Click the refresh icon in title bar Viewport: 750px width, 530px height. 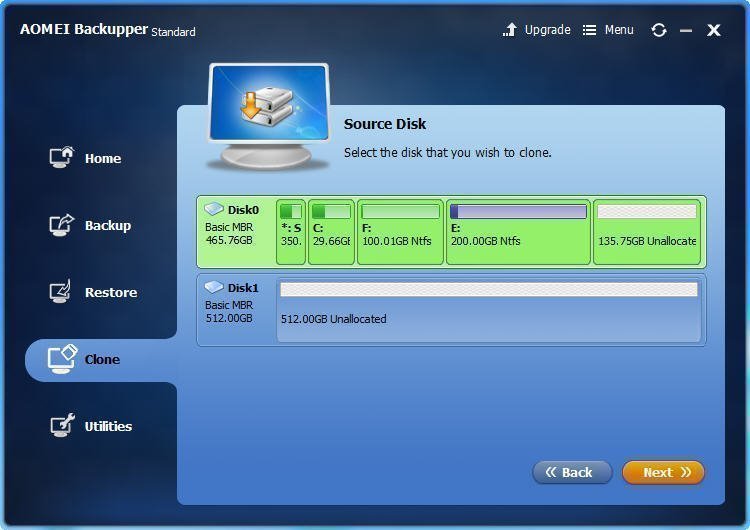659,30
